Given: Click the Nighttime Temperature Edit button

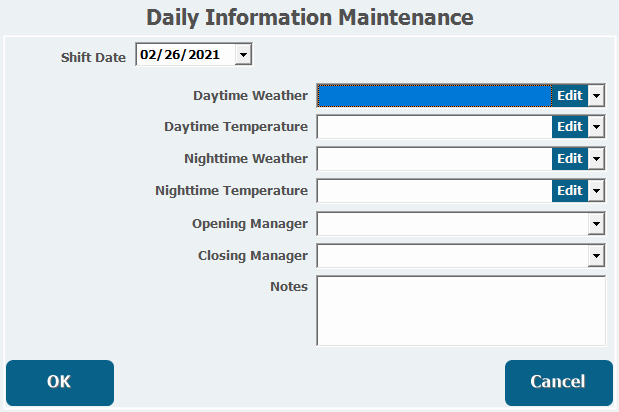Looking at the screenshot, I should point(570,191).
